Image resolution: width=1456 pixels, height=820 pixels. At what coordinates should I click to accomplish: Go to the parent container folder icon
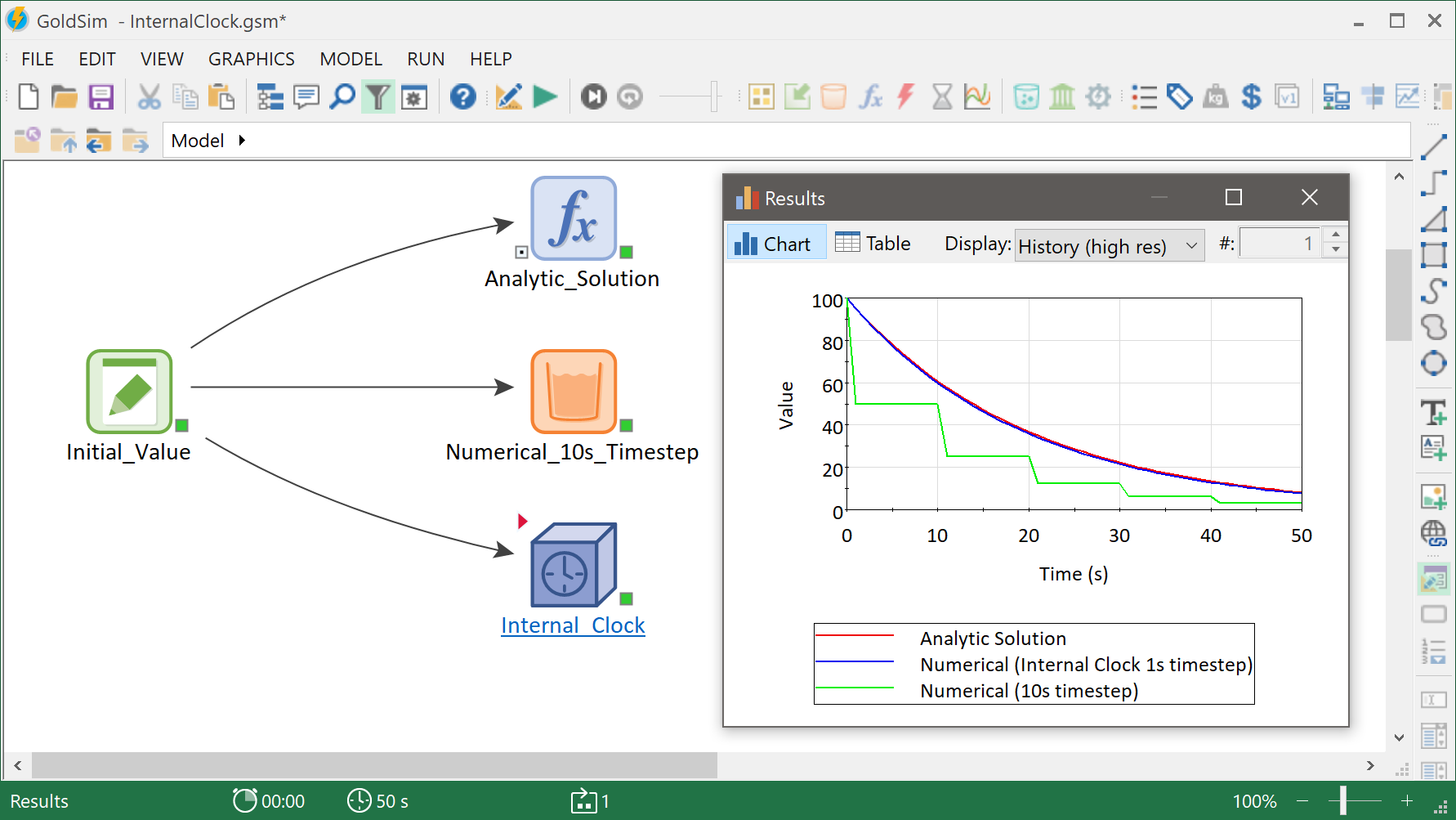(x=63, y=141)
